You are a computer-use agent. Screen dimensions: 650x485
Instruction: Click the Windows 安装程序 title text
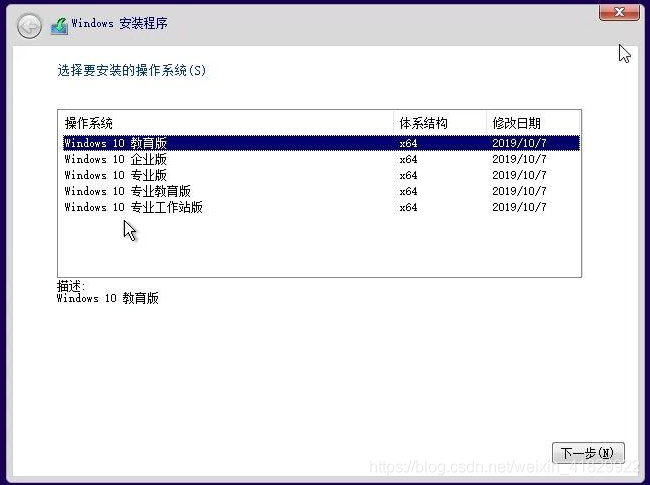[x=120, y=23]
